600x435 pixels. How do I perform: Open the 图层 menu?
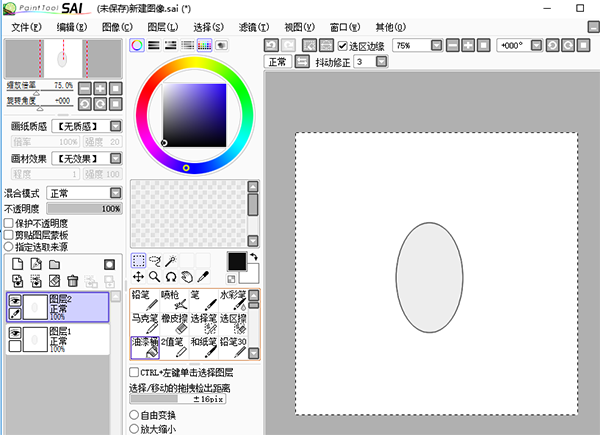point(161,27)
